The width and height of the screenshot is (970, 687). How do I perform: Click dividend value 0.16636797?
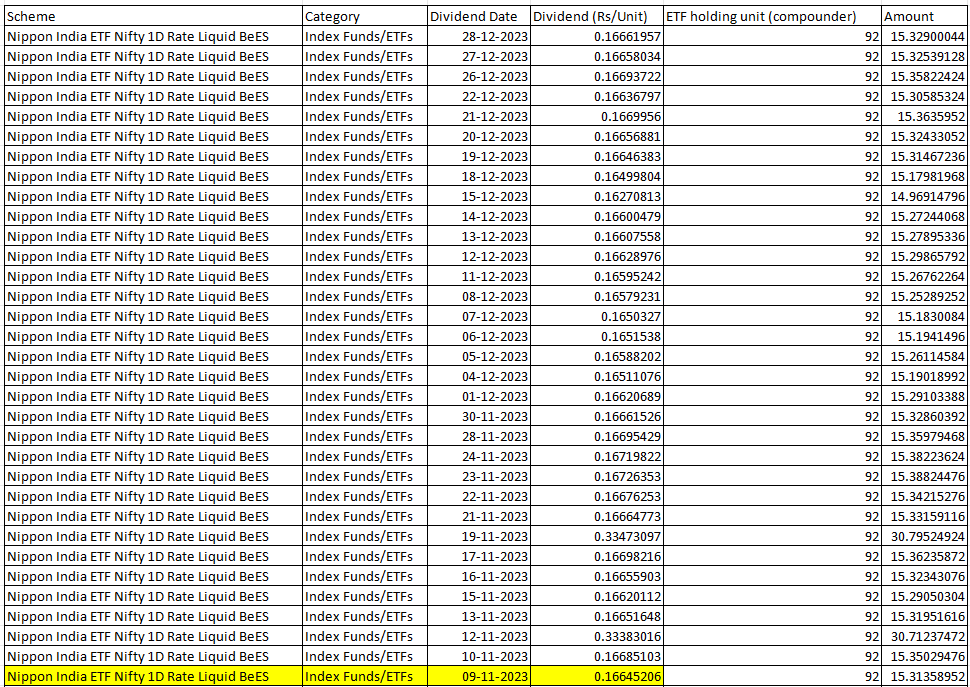(x=596, y=97)
